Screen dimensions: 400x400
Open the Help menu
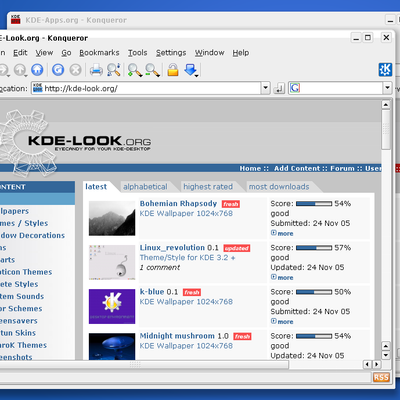(x=241, y=53)
